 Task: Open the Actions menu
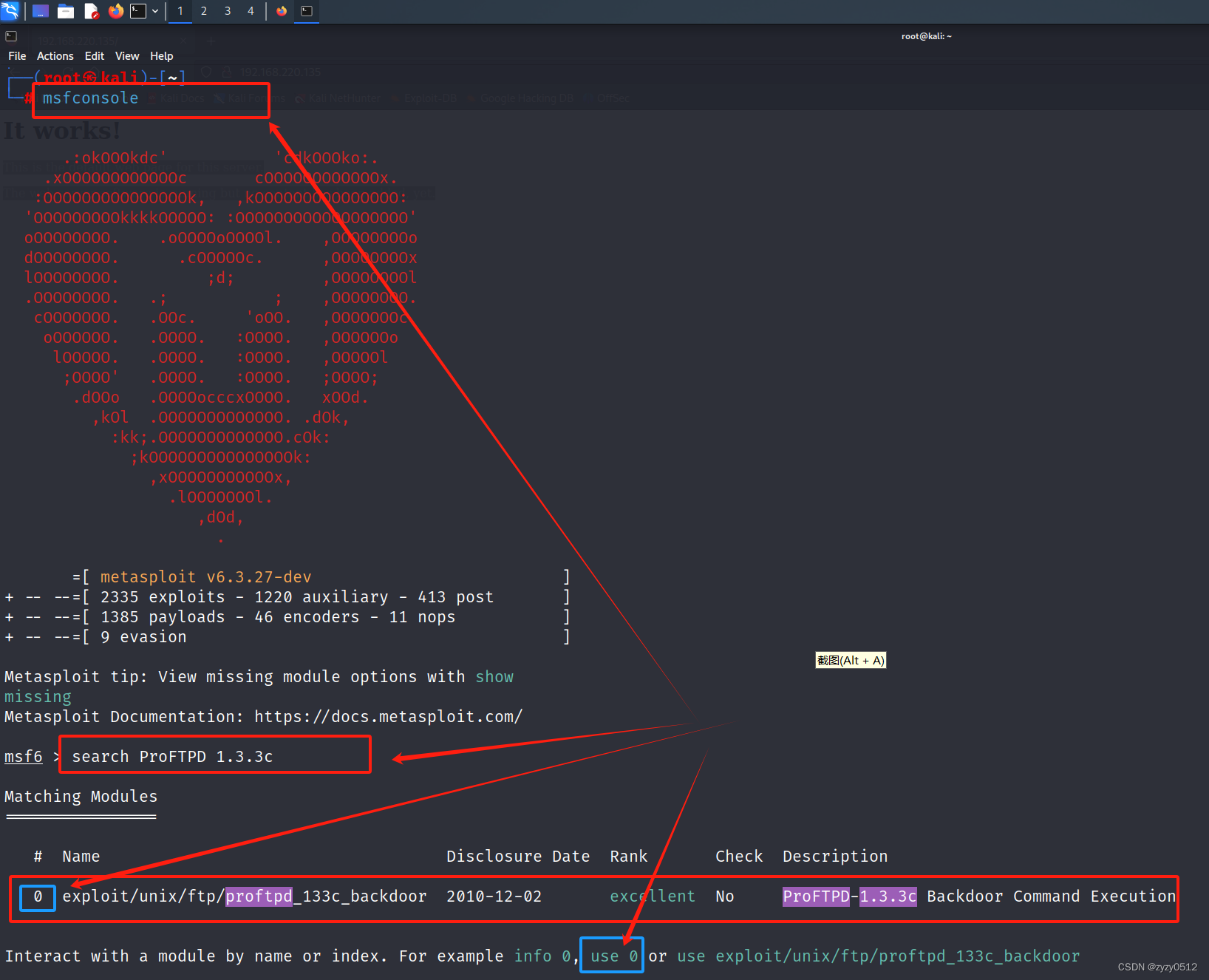click(55, 56)
